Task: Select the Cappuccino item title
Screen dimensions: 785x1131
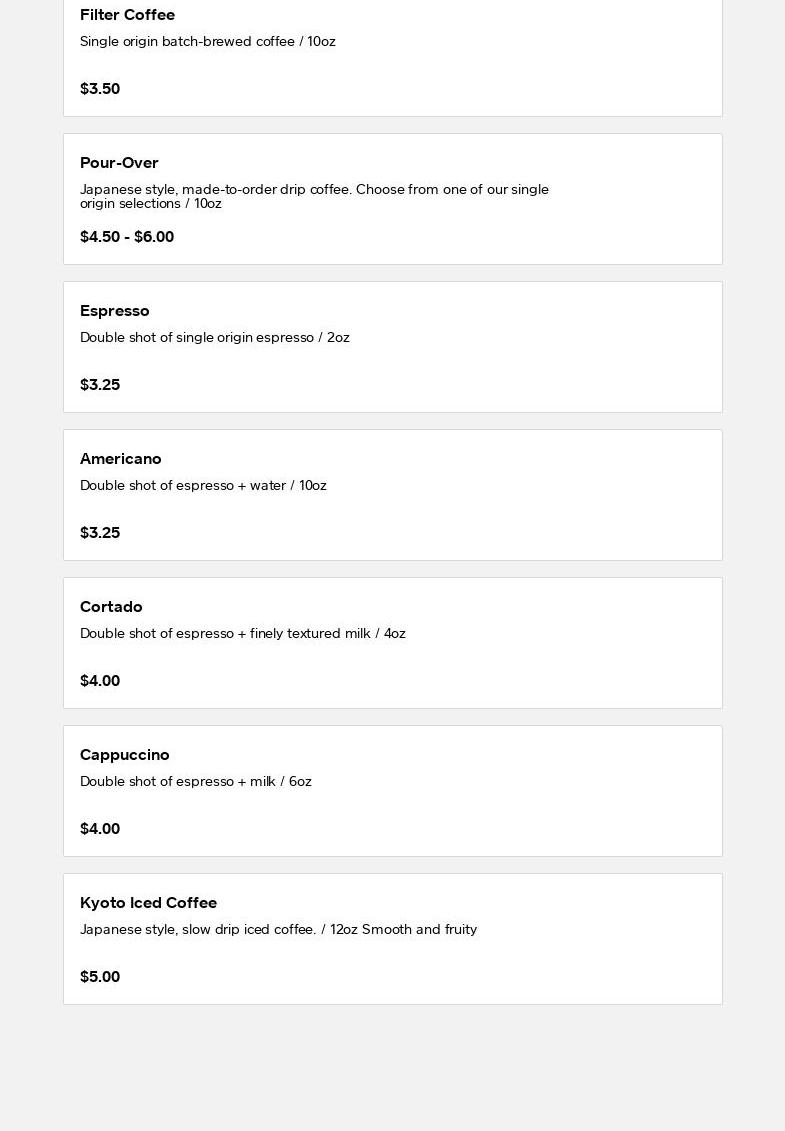Action: pyautogui.click(x=125, y=755)
